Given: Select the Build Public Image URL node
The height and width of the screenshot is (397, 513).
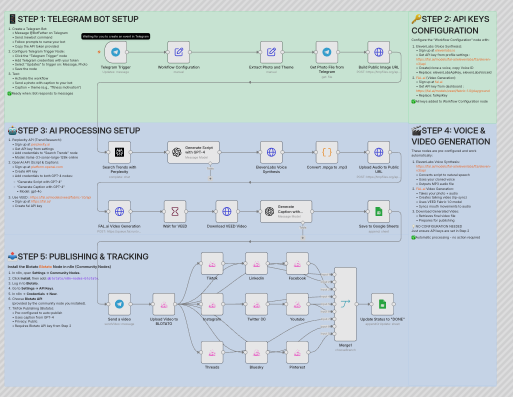Looking at the screenshot, I should coord(379,52).
